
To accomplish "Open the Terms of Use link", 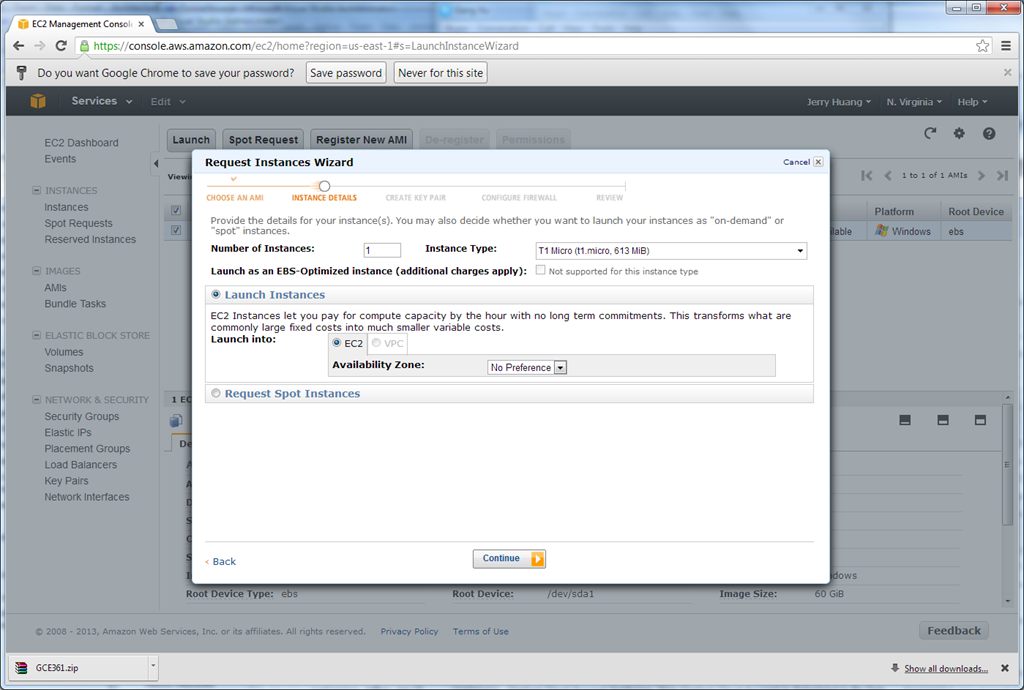I will pos(481,631).
